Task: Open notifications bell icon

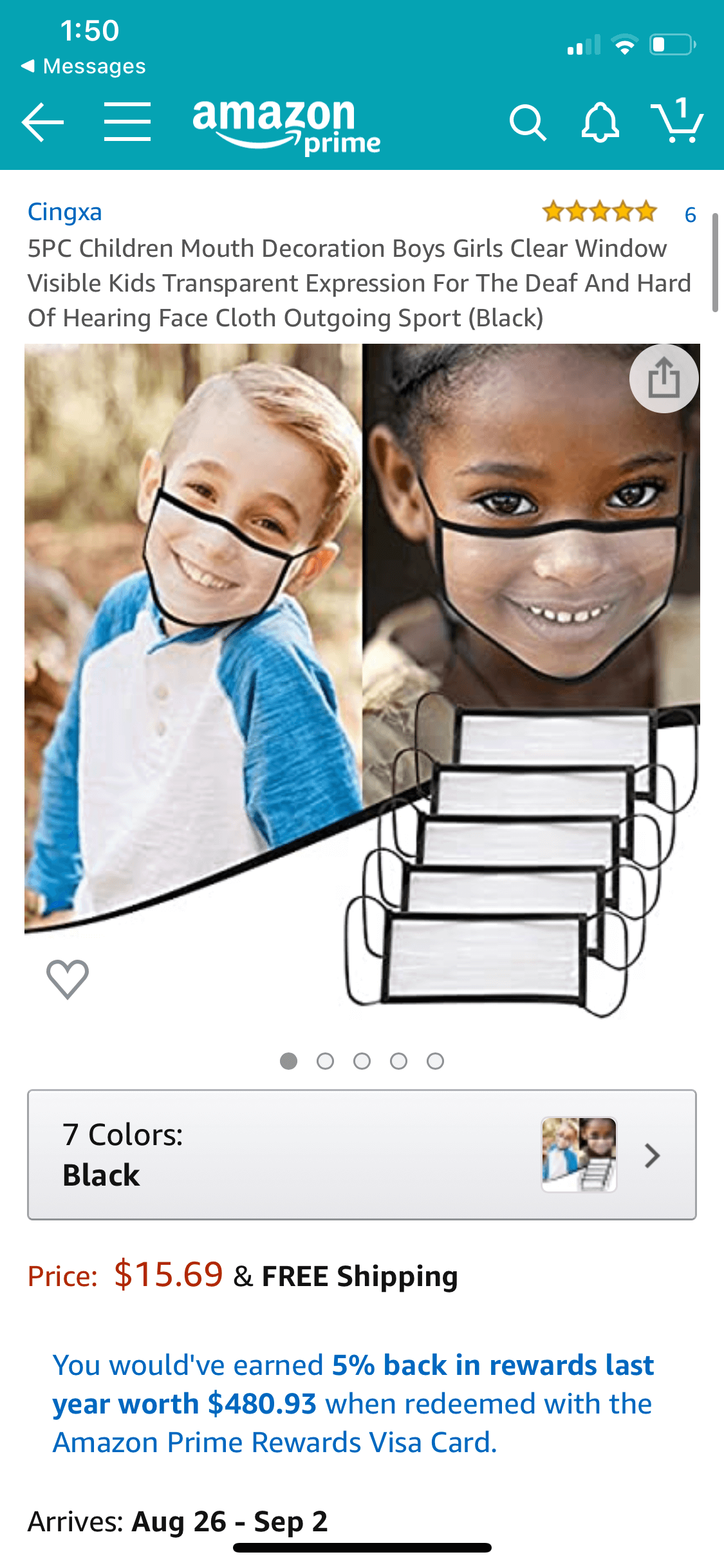Action: tap(600, 122)
